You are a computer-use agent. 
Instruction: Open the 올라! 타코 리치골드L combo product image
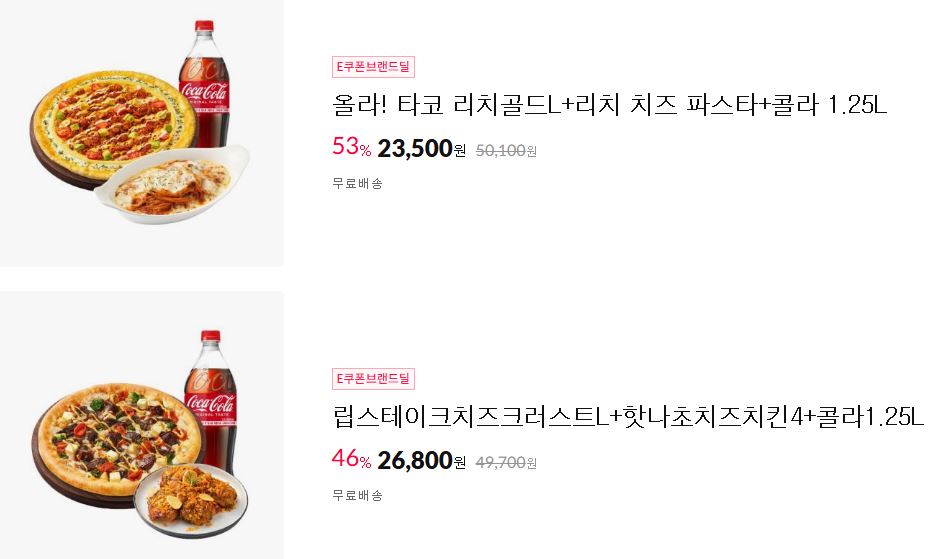point(141,133)
